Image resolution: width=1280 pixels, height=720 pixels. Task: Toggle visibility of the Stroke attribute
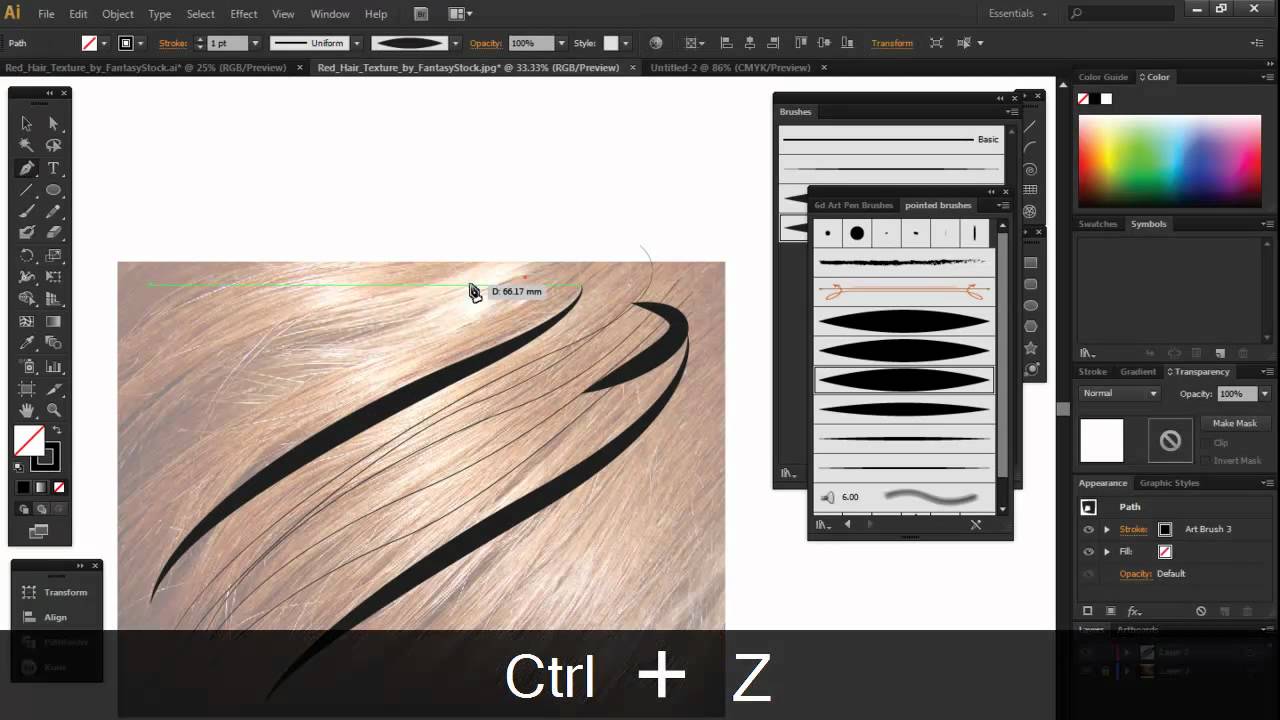(x=1088, y=529)
